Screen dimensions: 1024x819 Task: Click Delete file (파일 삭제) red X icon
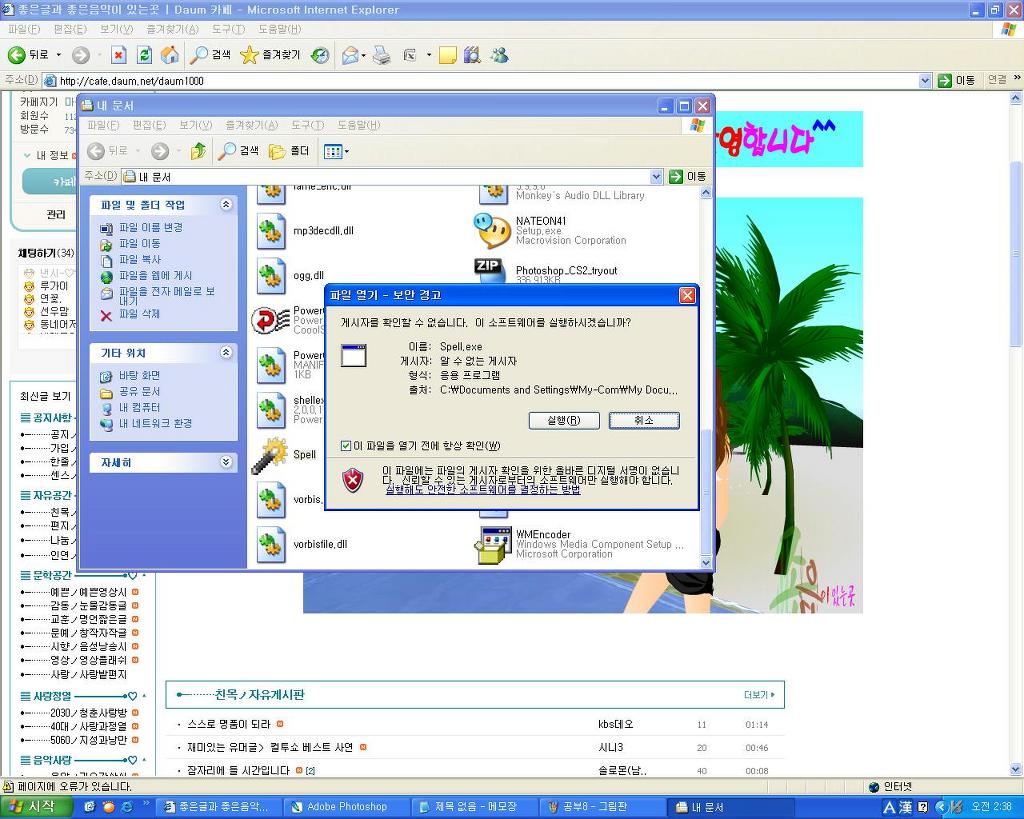click(106, 315)
